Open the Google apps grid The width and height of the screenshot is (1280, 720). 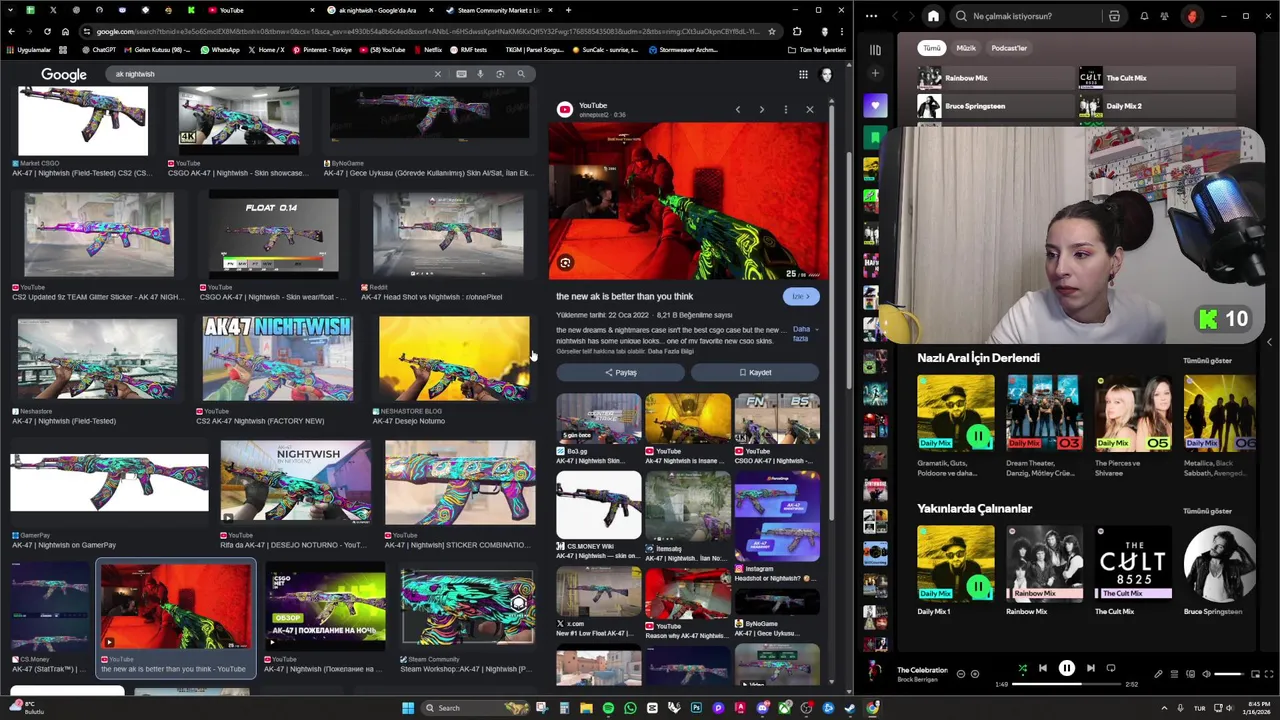(803, 74)
